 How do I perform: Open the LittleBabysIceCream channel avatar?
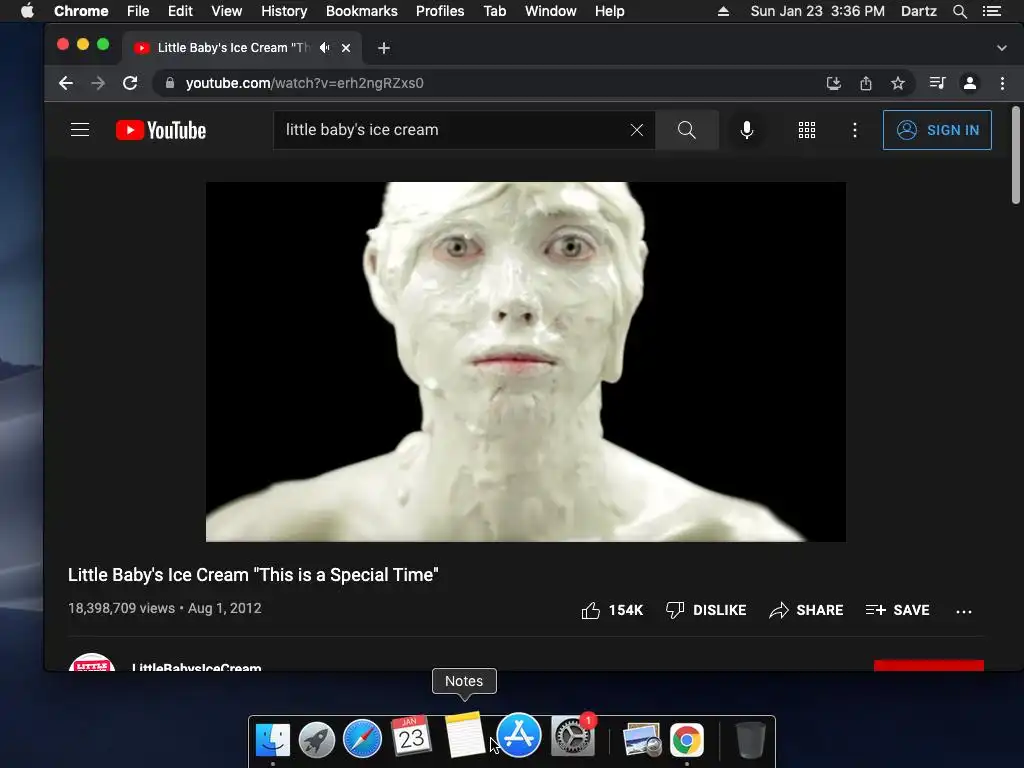[91, 662]
